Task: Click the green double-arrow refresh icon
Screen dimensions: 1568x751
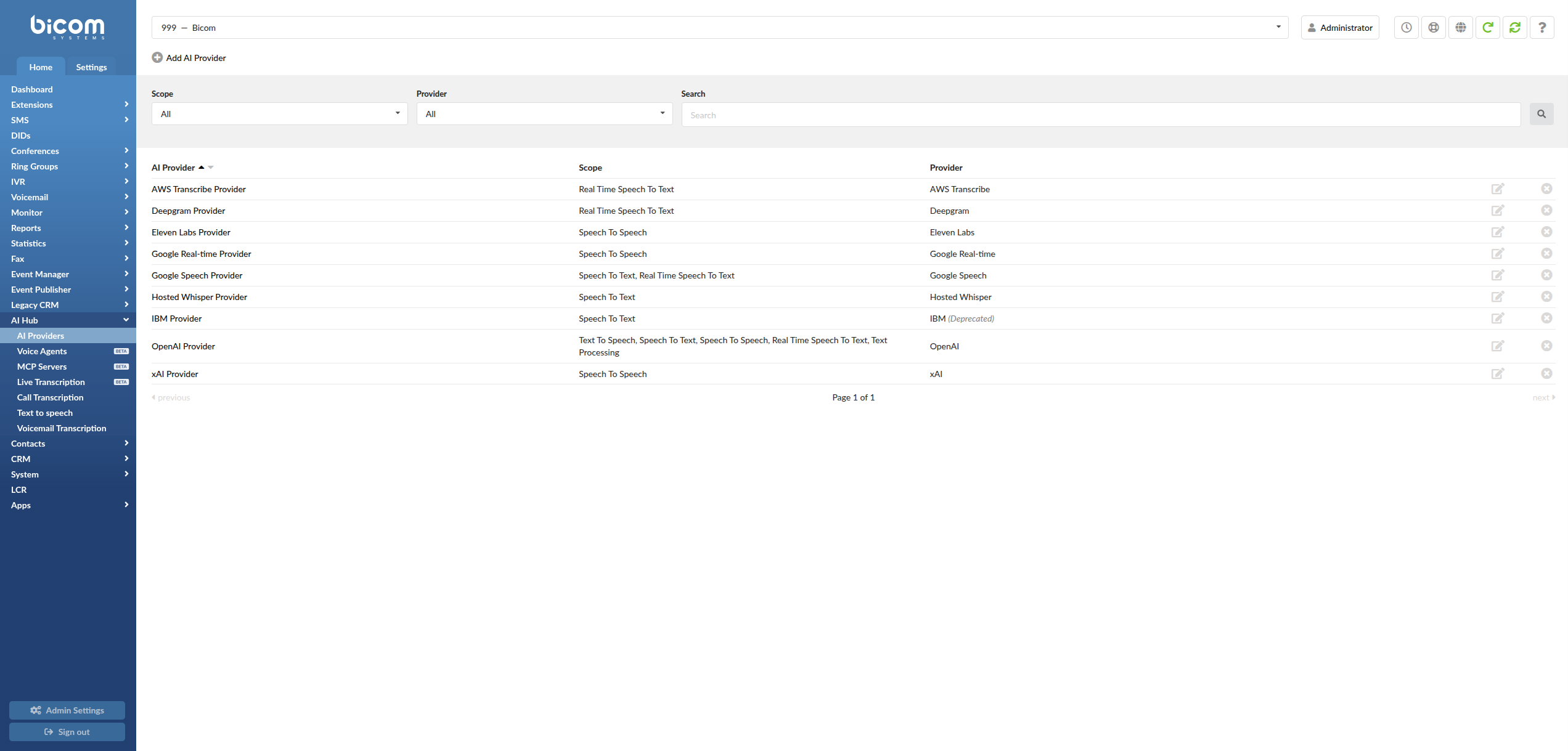Action: tap(1514, 28)
